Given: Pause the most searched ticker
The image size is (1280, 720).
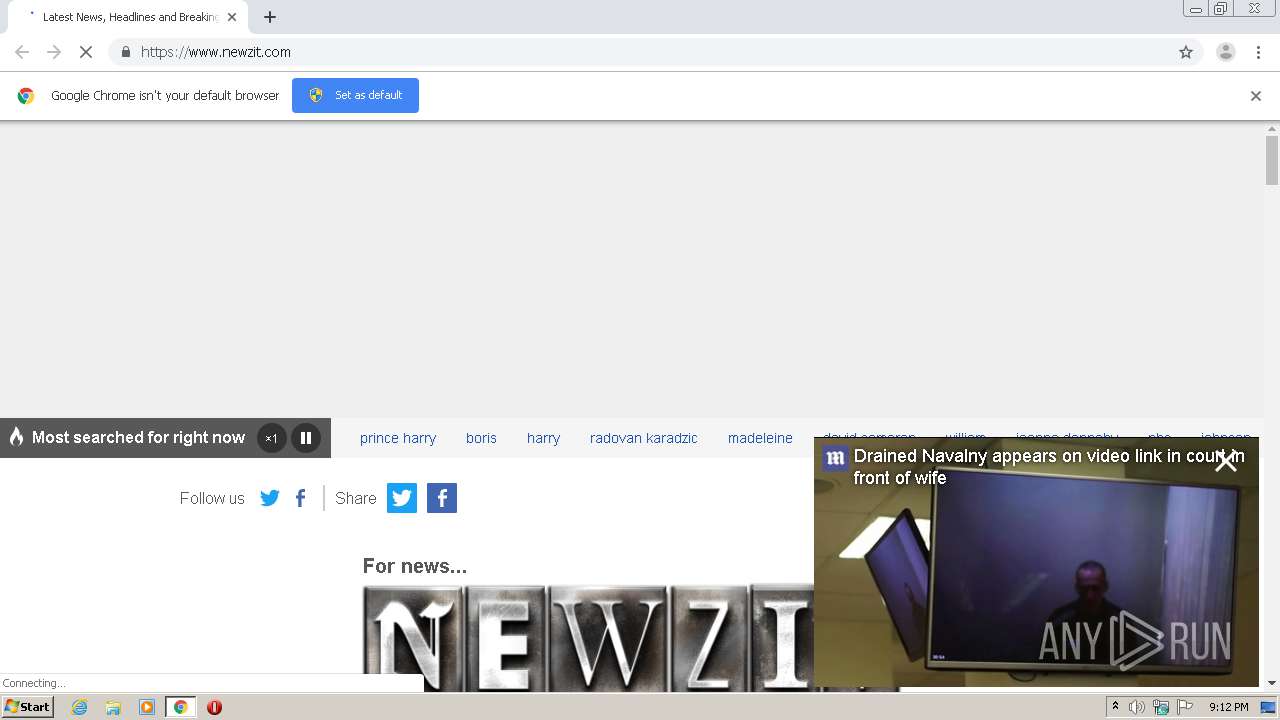Looking at the screenshot, I should 306,438.
